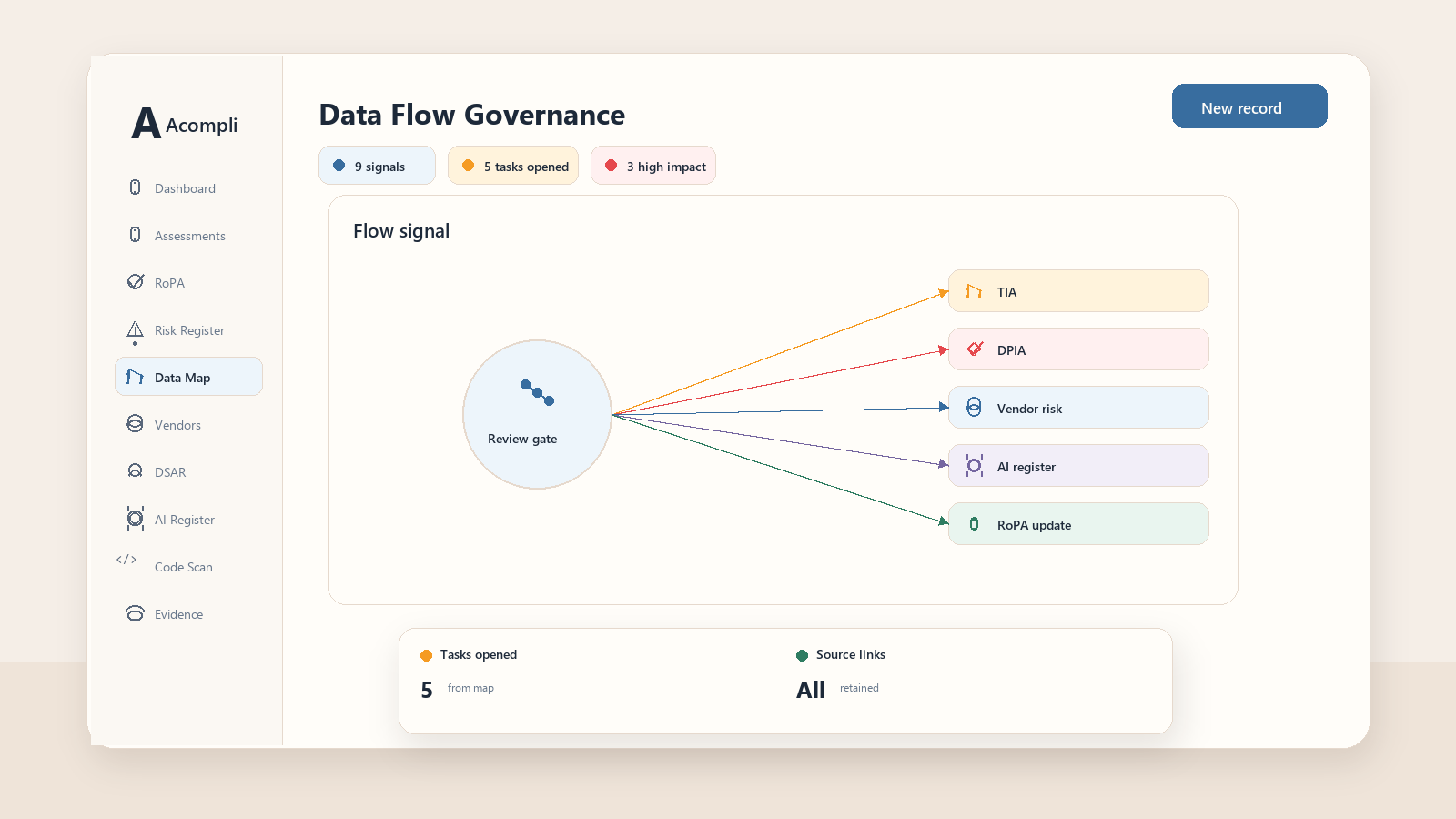Select Data Map in the navigation
1456x819 pixels.
188,377
